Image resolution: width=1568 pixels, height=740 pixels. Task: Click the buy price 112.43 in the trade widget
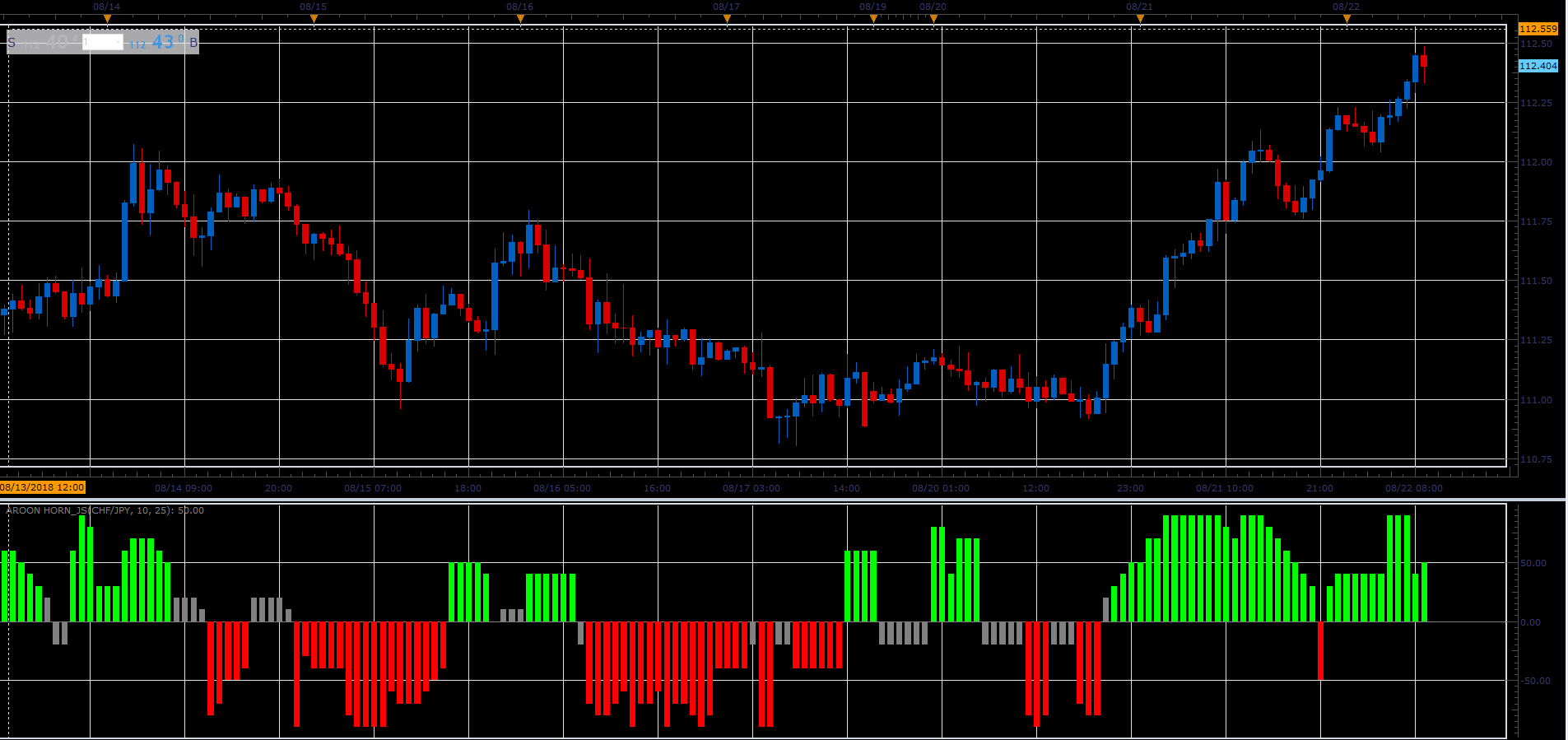(156, 42)
